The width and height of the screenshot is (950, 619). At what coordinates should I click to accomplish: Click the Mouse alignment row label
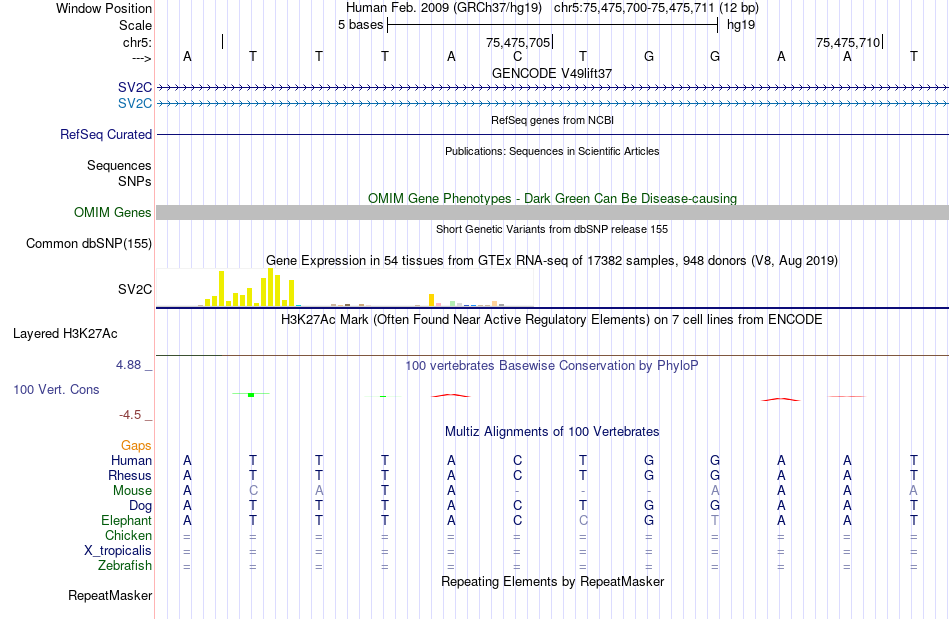pyautogui.click(x=132, y=491)
